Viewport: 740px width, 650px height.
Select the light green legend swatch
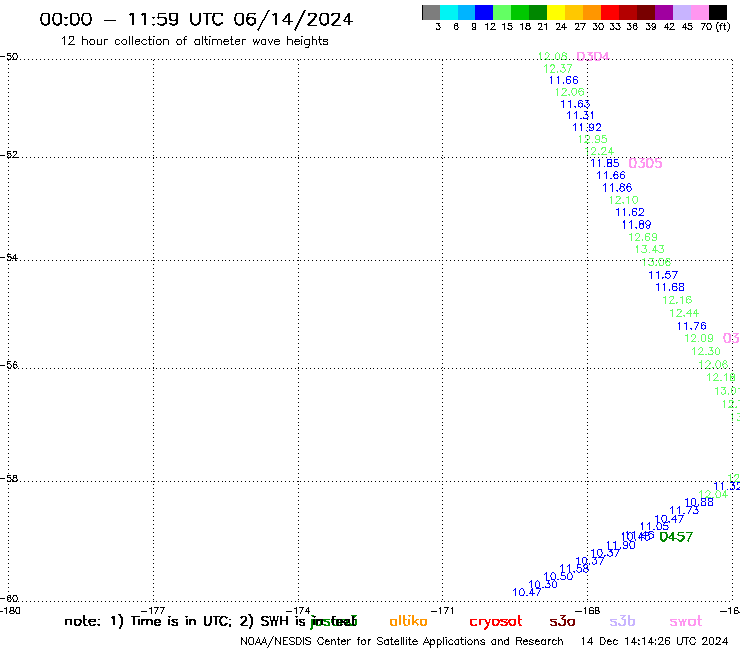point(502,12)
